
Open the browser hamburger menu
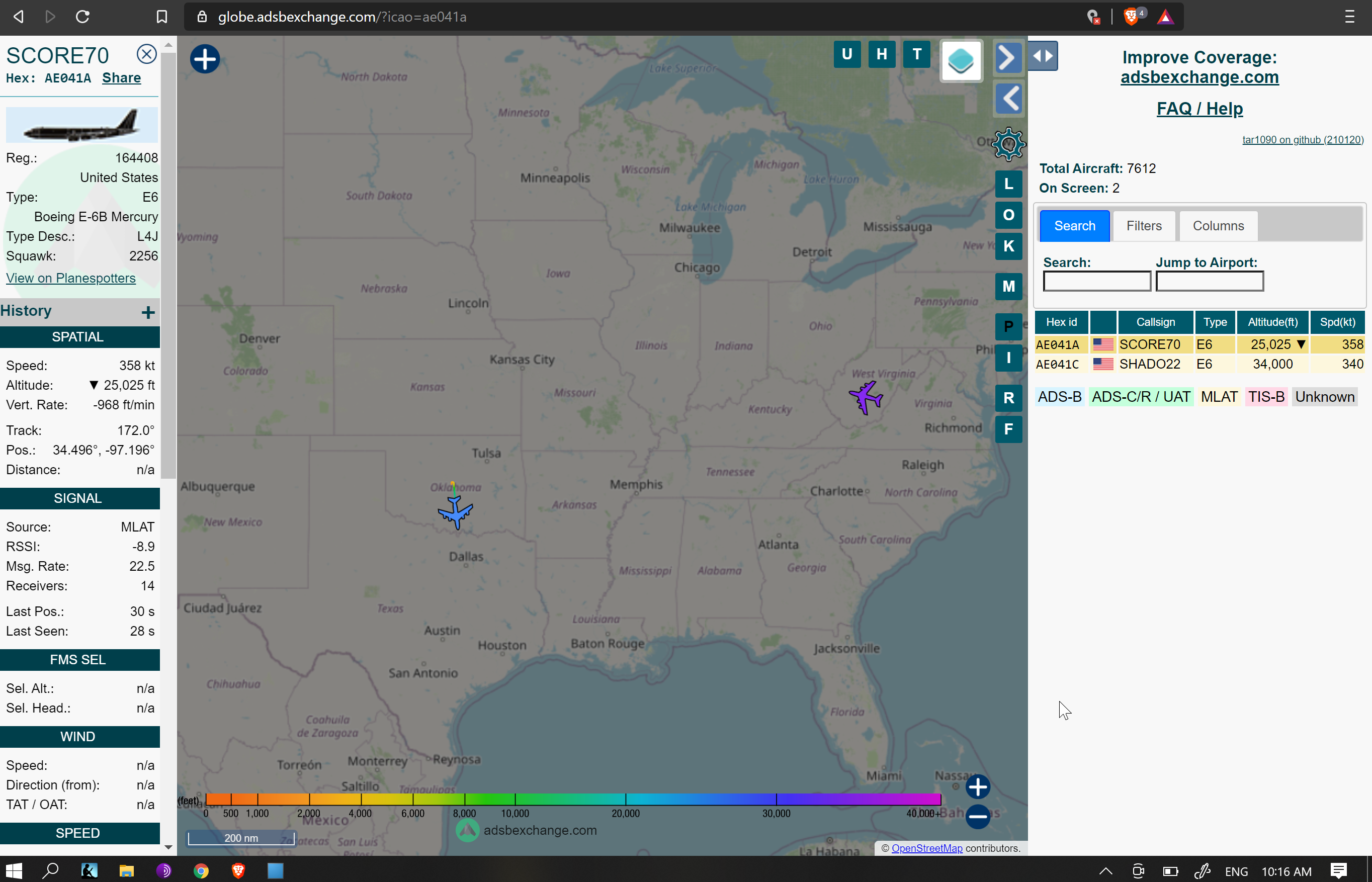tap(1350, 17)
